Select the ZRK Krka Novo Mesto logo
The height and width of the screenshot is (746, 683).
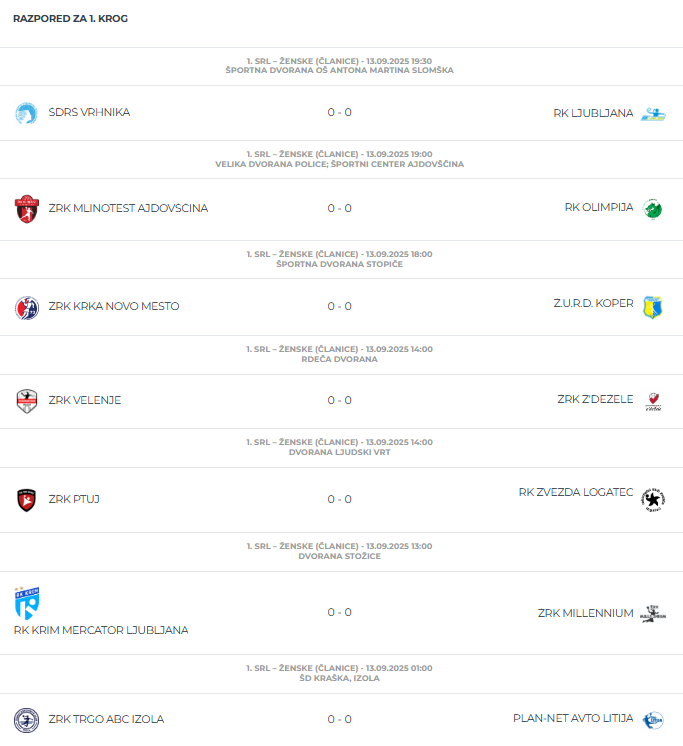click(27, 307)
